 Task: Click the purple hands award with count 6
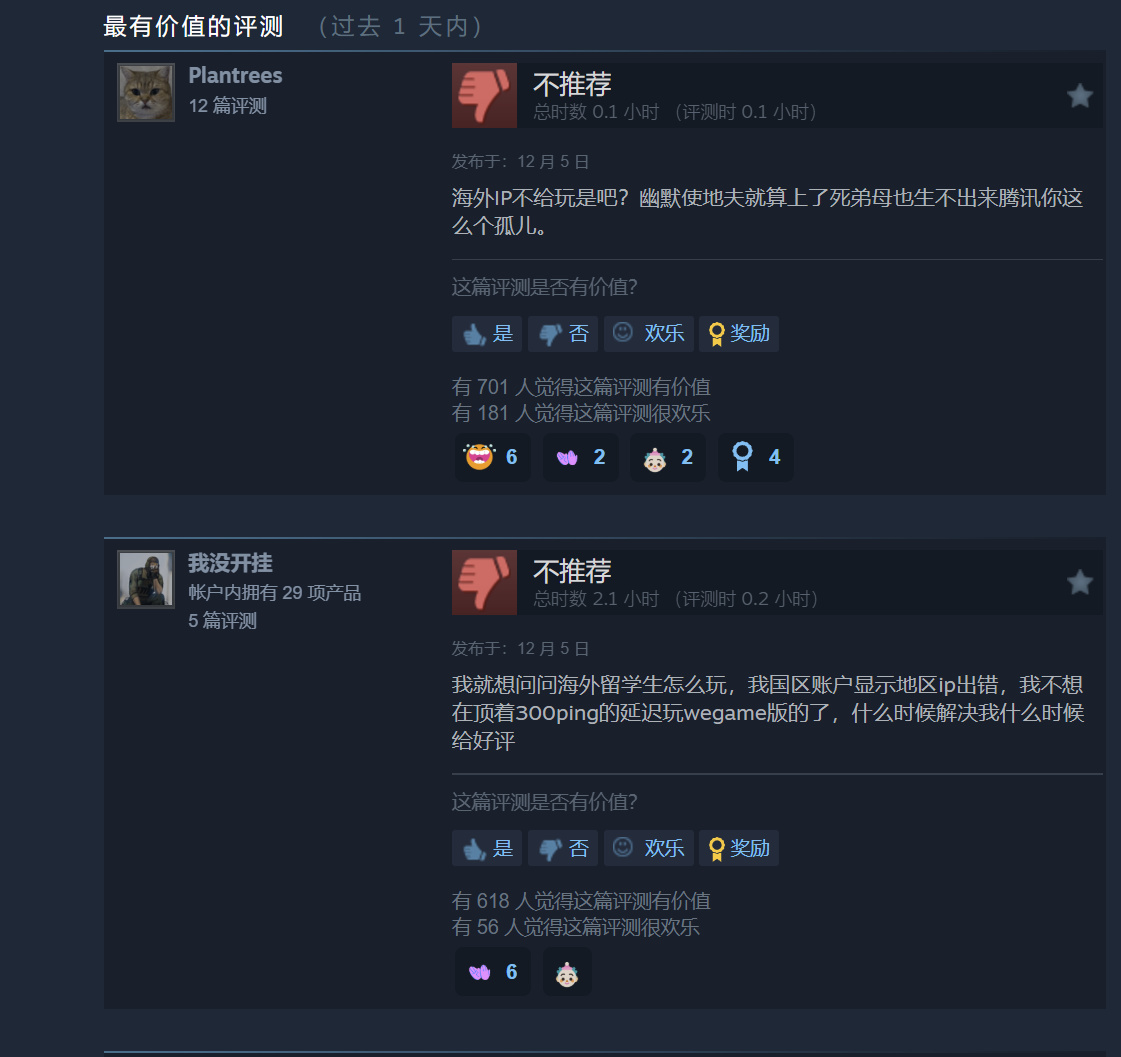(493, 972)
